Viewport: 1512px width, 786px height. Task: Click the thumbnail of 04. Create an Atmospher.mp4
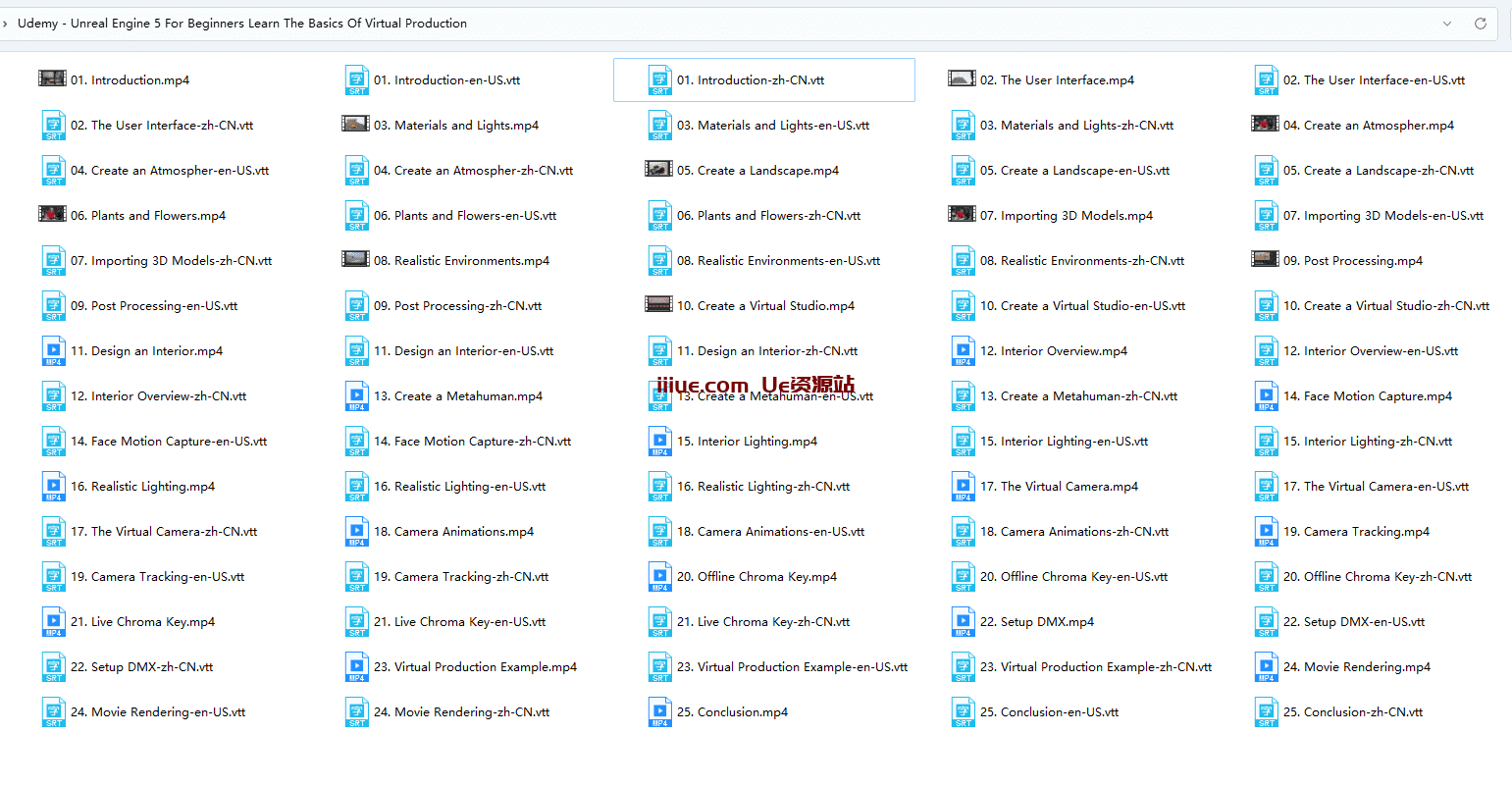tap(1266, 124)
